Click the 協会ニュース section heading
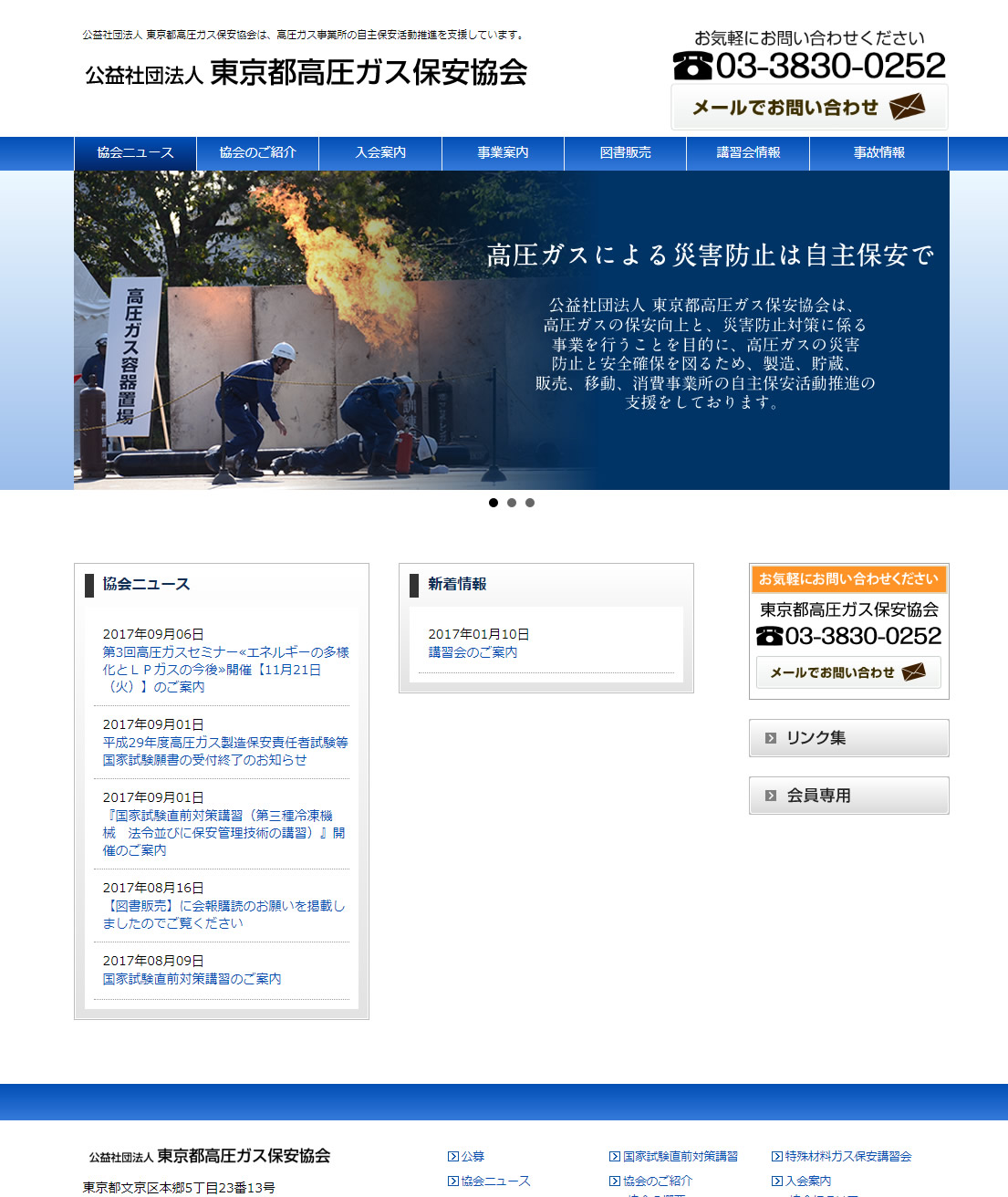Viewport: 1008px width, 1197px height. pos(146,584)
